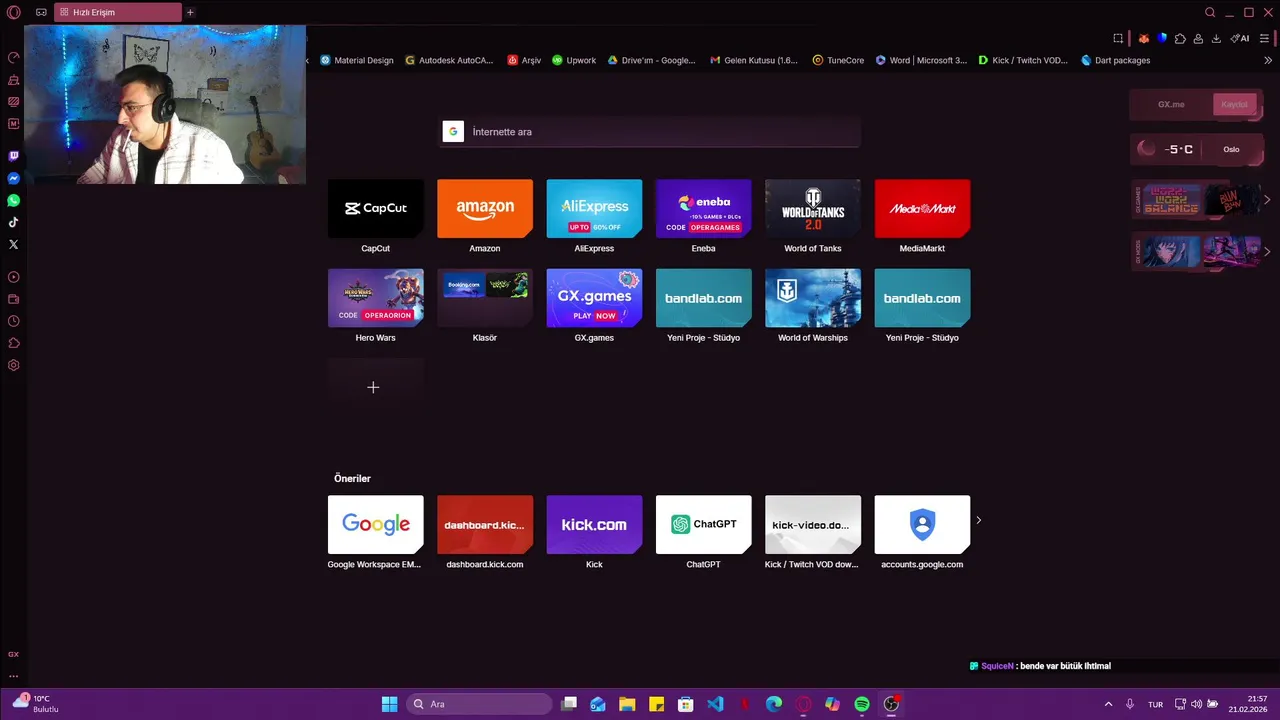Open the accounts.google.com suggestion tile
This screenshot has width=1280, height=720.
(922, 524)
